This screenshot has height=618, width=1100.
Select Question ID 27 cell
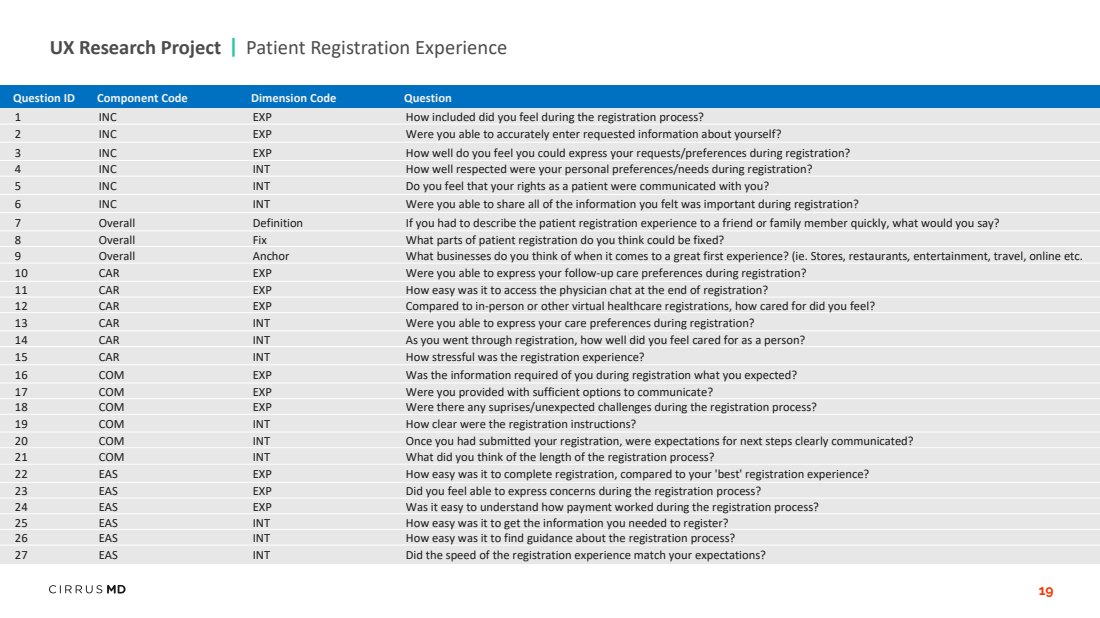[x=21, y=555]
